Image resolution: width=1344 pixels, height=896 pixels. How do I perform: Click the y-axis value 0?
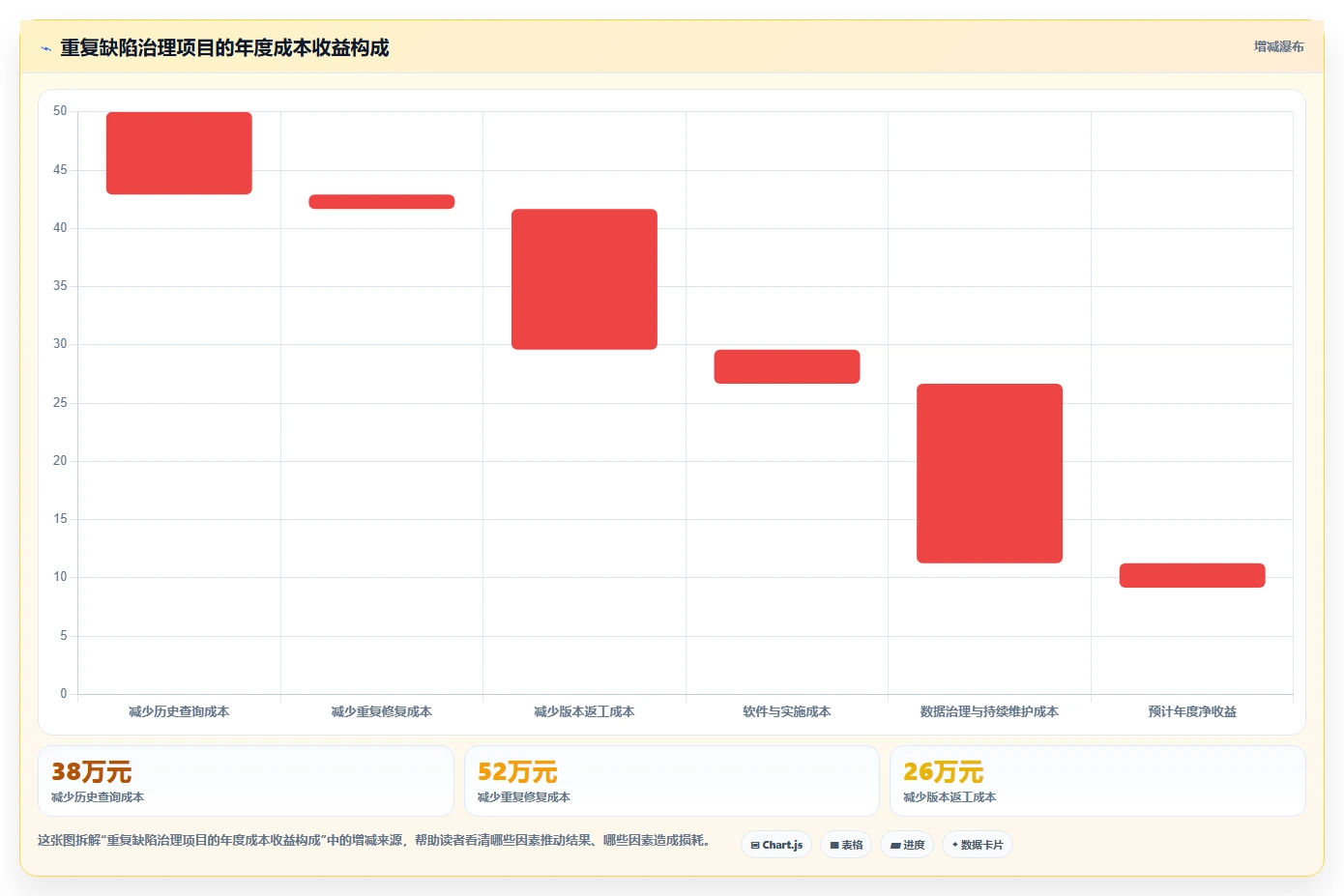click(x=64, y=693)
